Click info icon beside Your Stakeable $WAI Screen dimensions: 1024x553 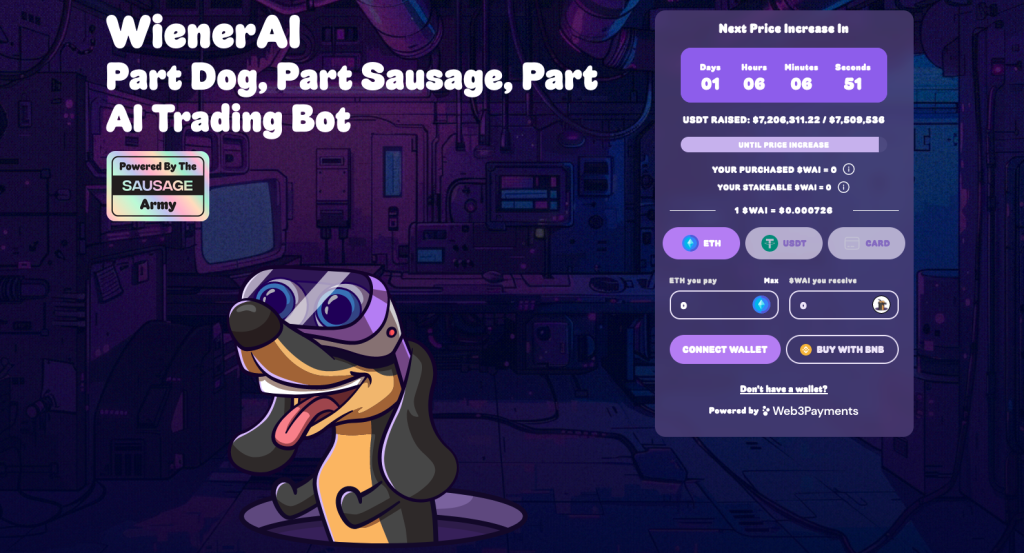tap(844, 187)
